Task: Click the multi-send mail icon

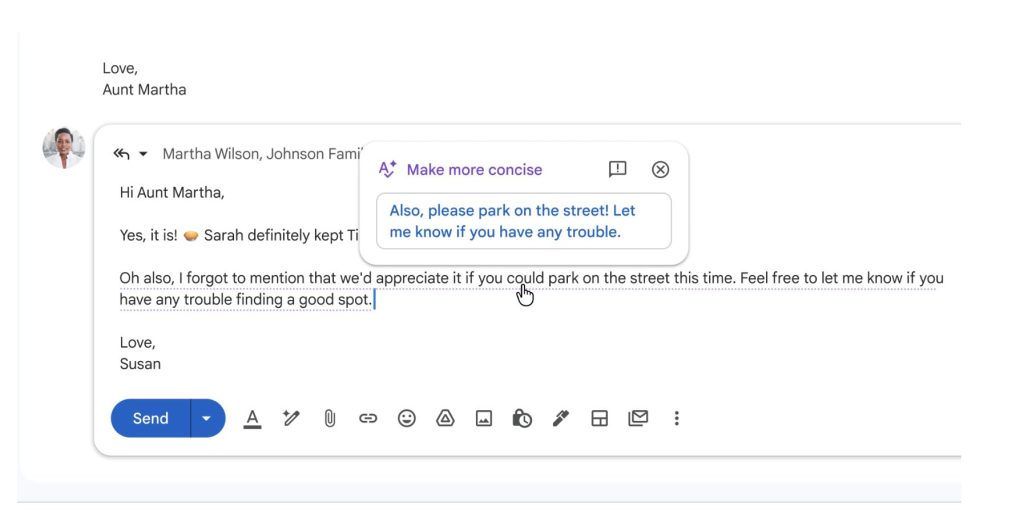Action: point(638,418)
